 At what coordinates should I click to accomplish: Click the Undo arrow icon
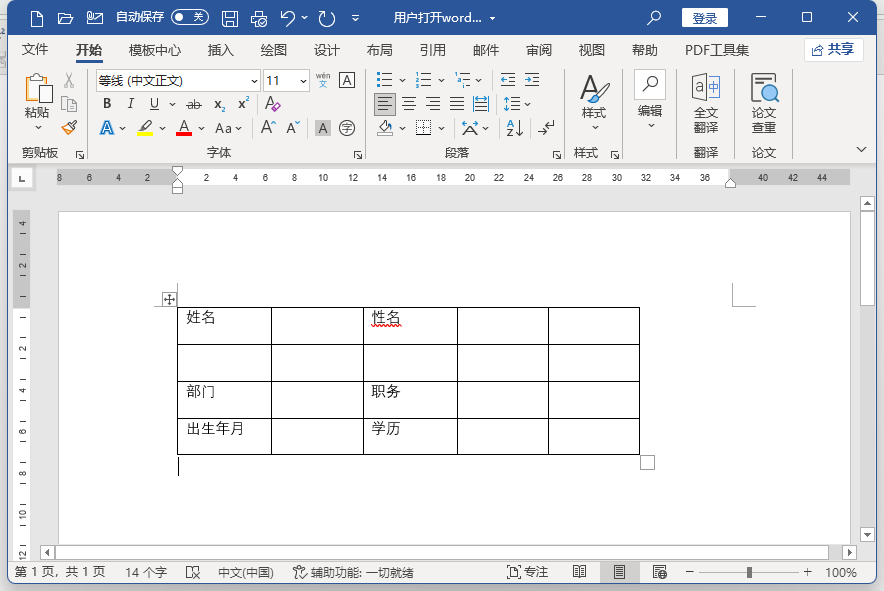coord(288,18)
